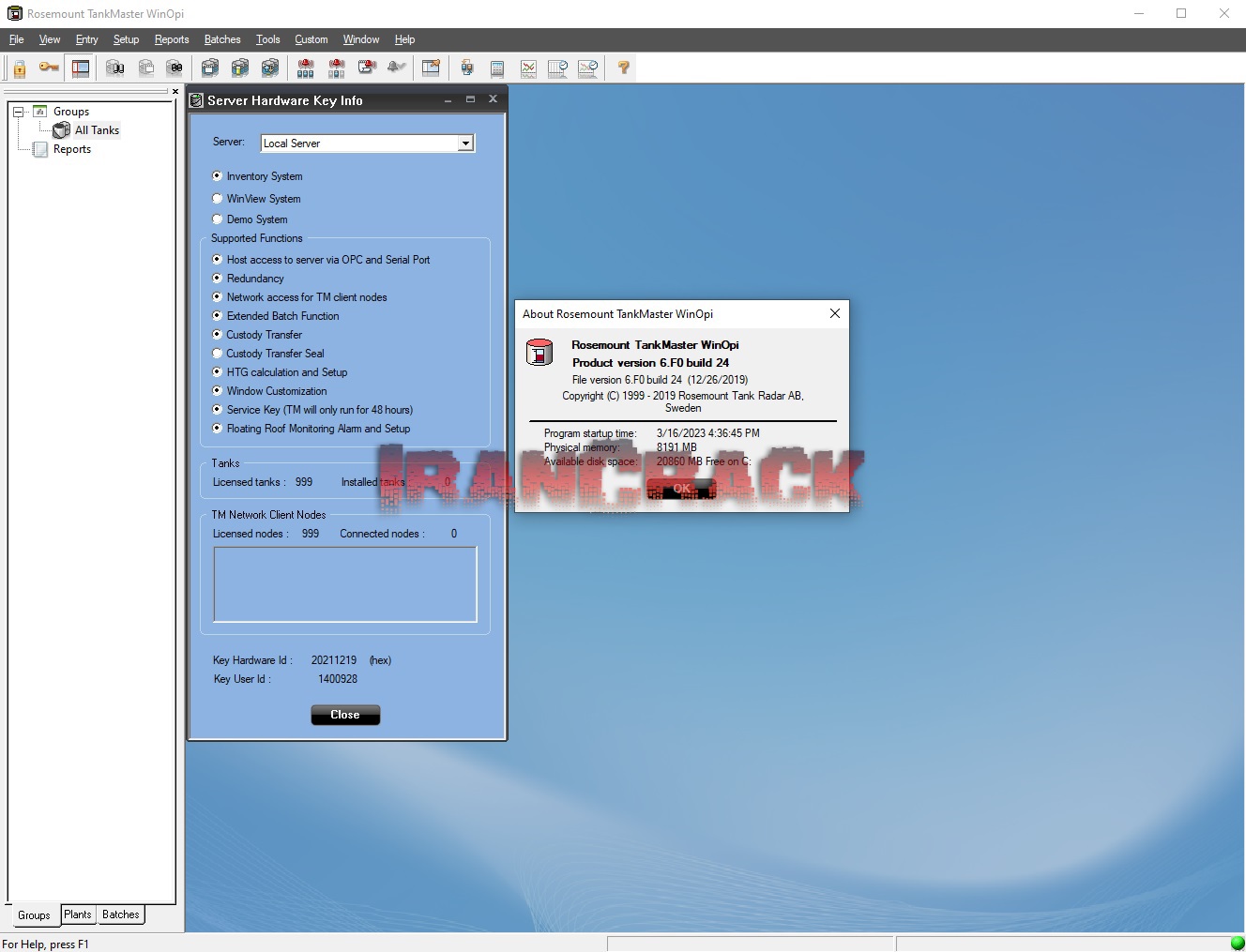This screenshot has height=952, width=1246.
Task: Open the Batches menu
Action: click(x=221, y=39)
